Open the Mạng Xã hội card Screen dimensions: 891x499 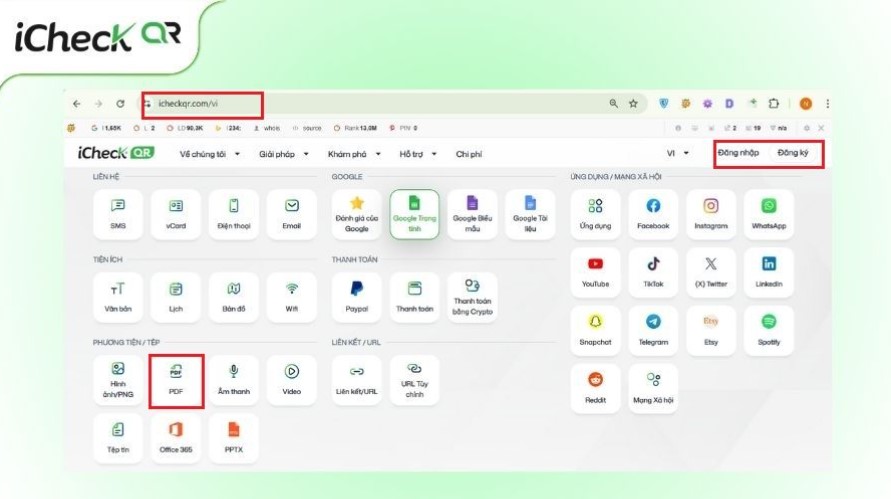pos(653,388)
